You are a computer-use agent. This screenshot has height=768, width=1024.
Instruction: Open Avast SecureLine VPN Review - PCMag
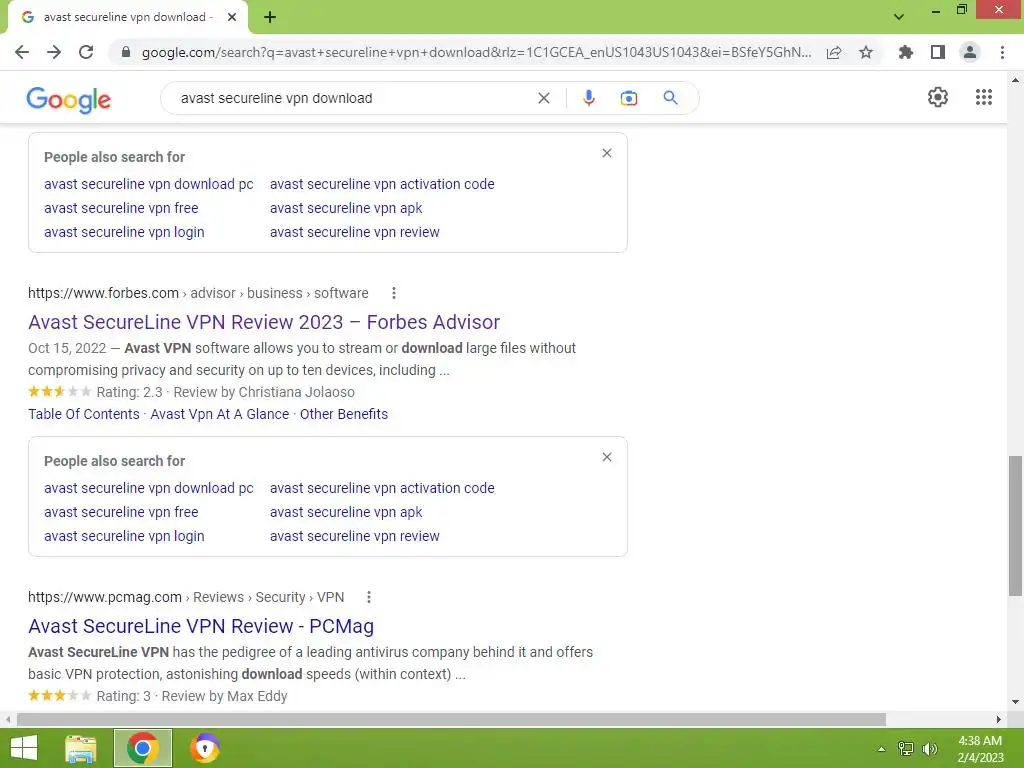click(x=201, y=626)
